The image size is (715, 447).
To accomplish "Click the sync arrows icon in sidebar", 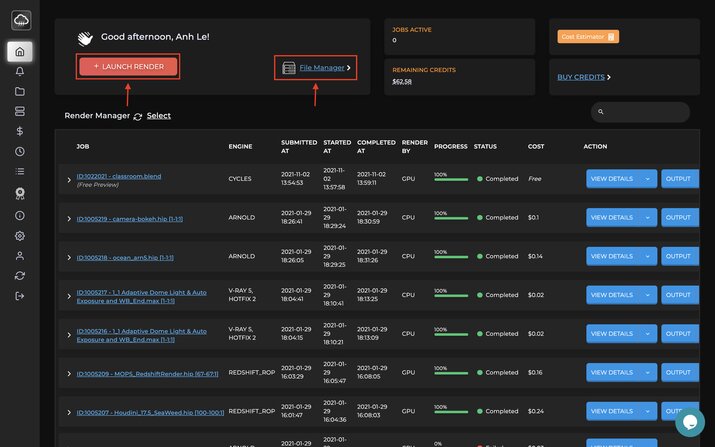I will (x=20, y=276).
